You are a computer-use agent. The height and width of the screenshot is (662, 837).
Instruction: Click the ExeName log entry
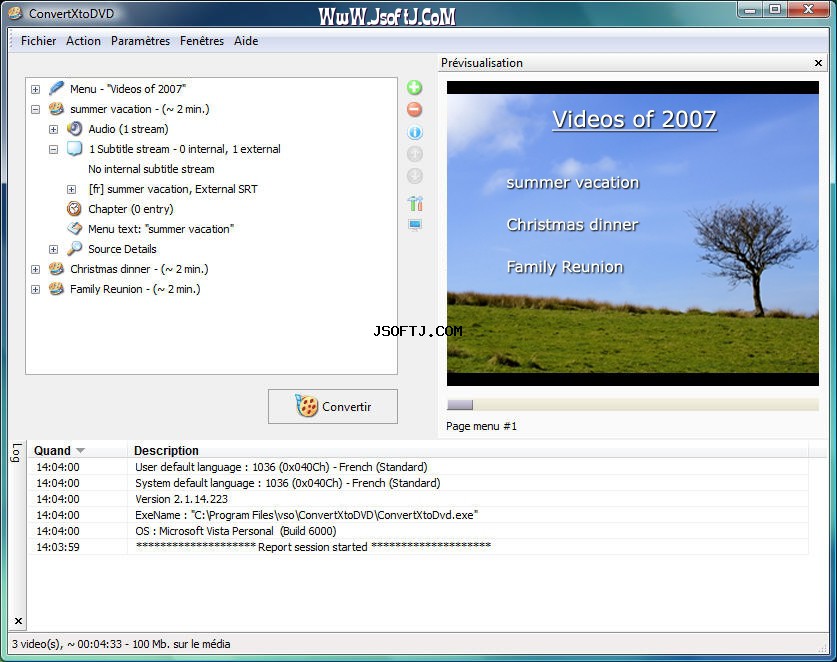tap(306, 515)
